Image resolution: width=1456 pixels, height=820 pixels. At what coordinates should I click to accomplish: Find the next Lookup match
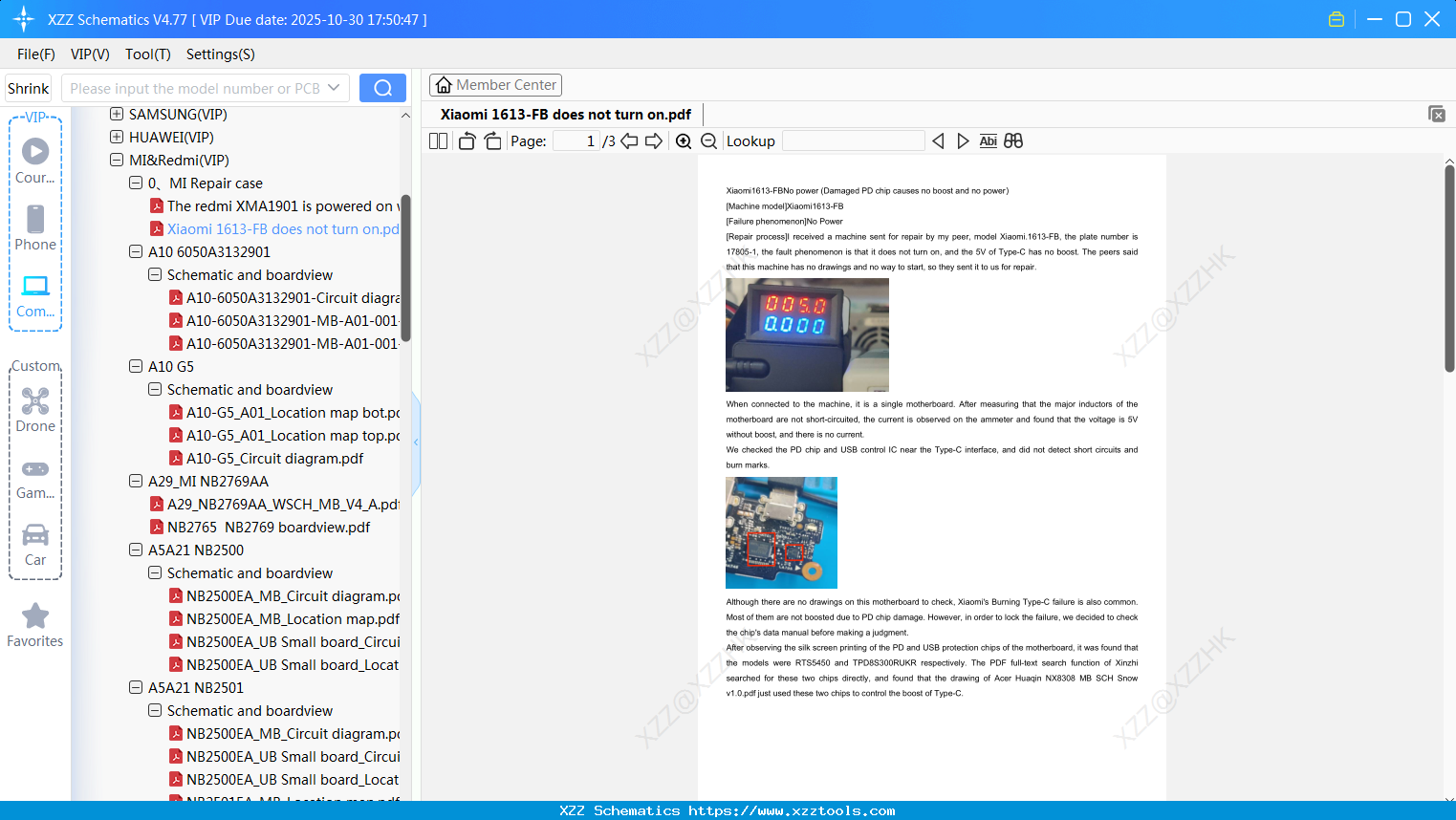point(963,141)
